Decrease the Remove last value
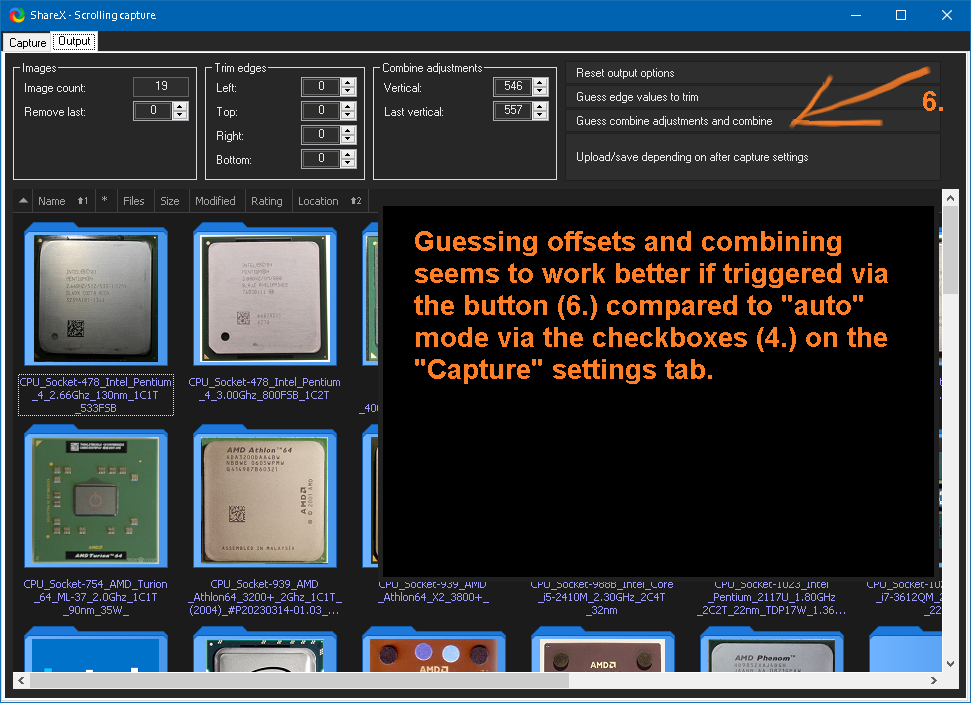 pyautogui.click(x=180, y=115)
